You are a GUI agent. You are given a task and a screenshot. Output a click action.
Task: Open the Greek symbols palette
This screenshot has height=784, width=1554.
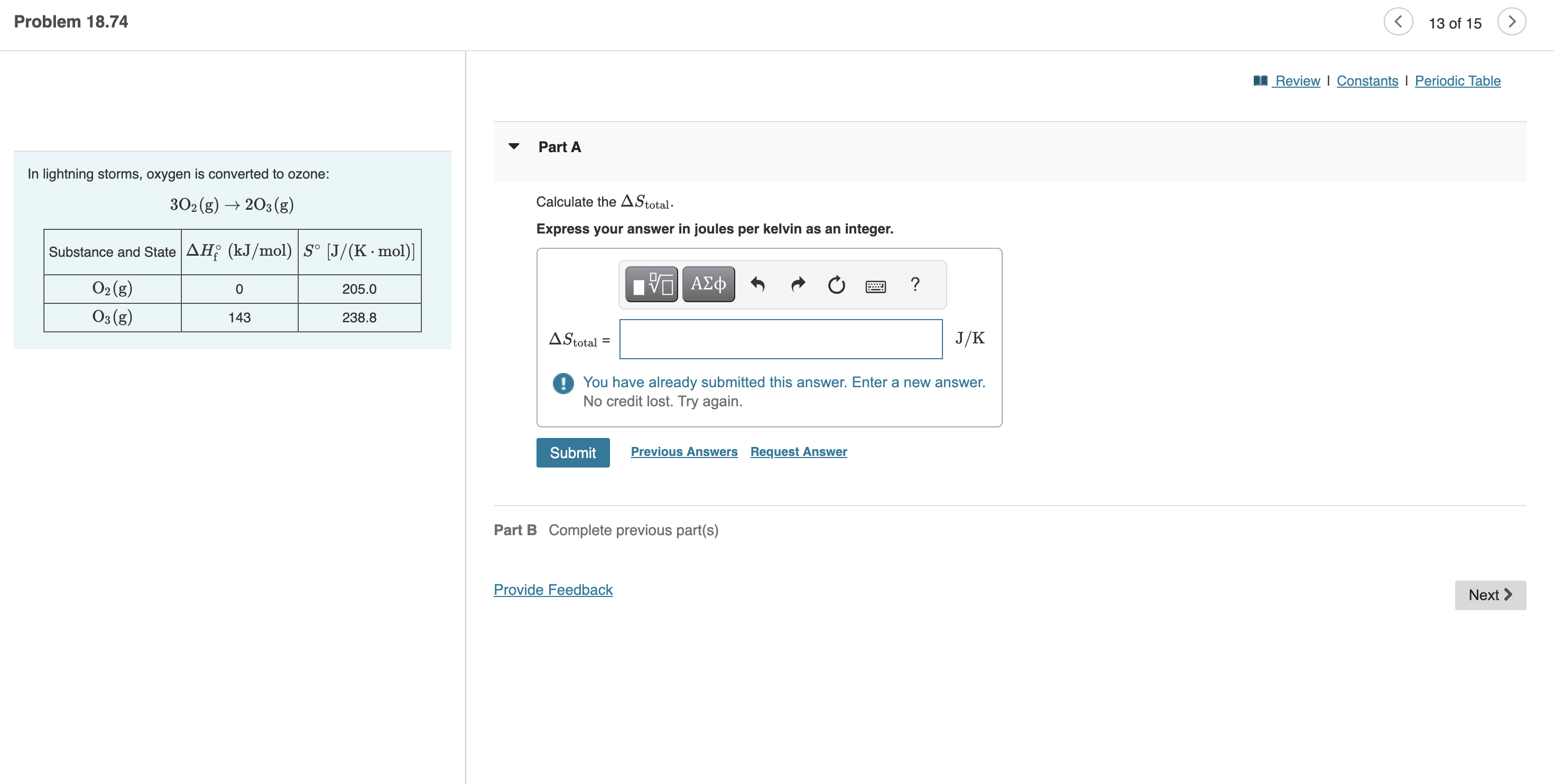[708, 284]
